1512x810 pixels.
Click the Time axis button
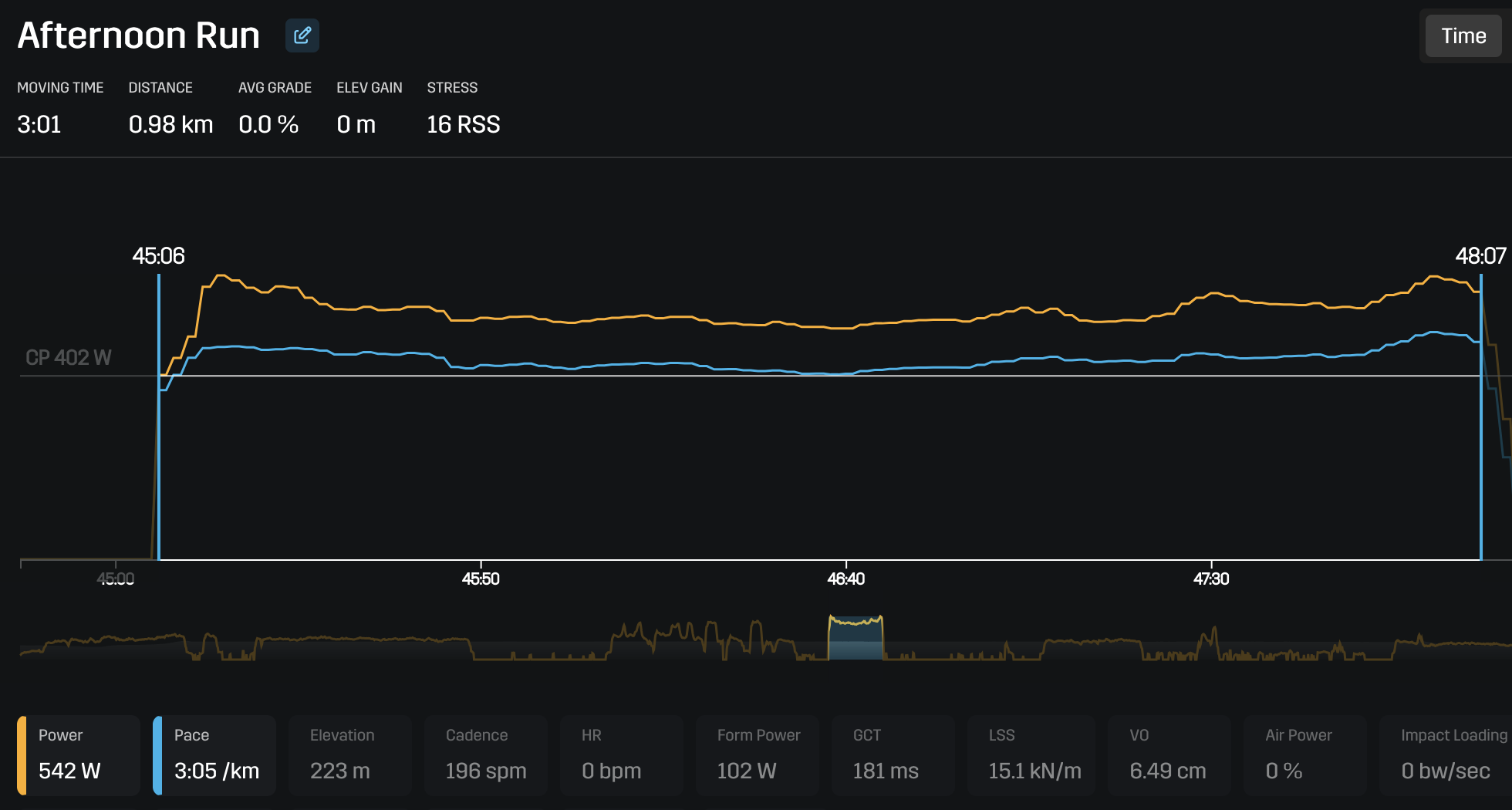(x=1463, y=36)
